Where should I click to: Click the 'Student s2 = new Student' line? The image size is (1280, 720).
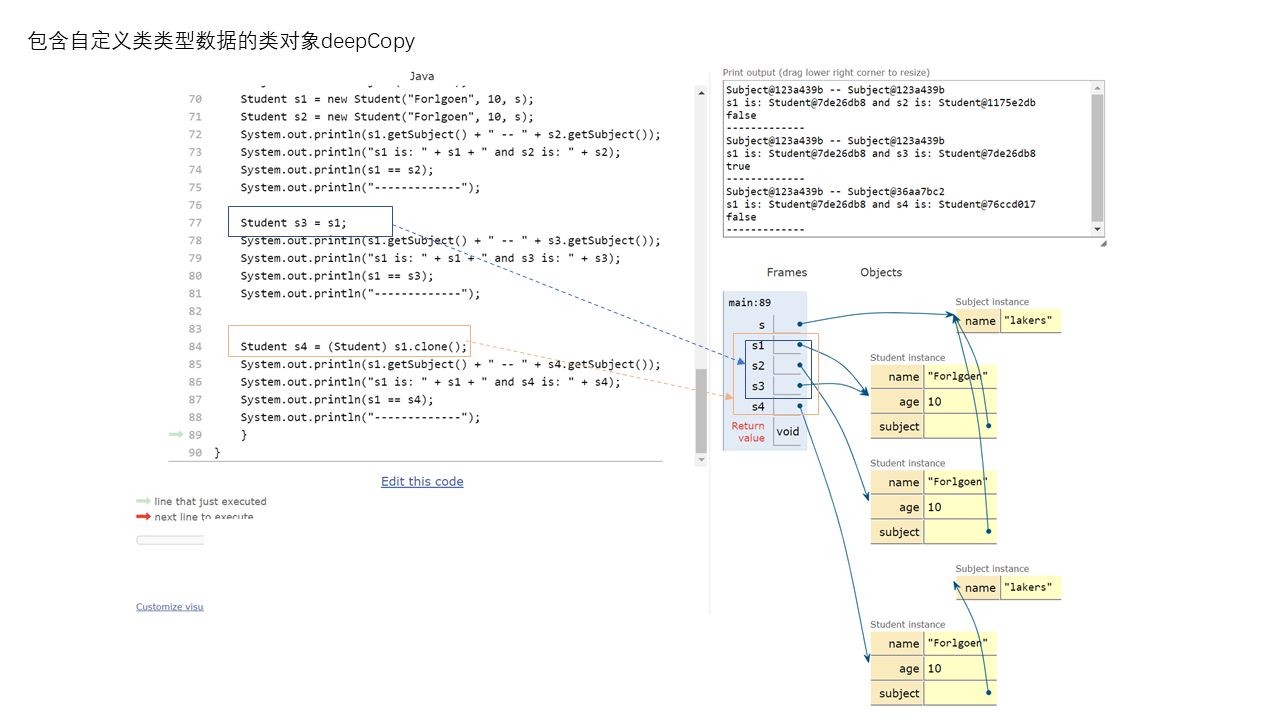[387, 117]
